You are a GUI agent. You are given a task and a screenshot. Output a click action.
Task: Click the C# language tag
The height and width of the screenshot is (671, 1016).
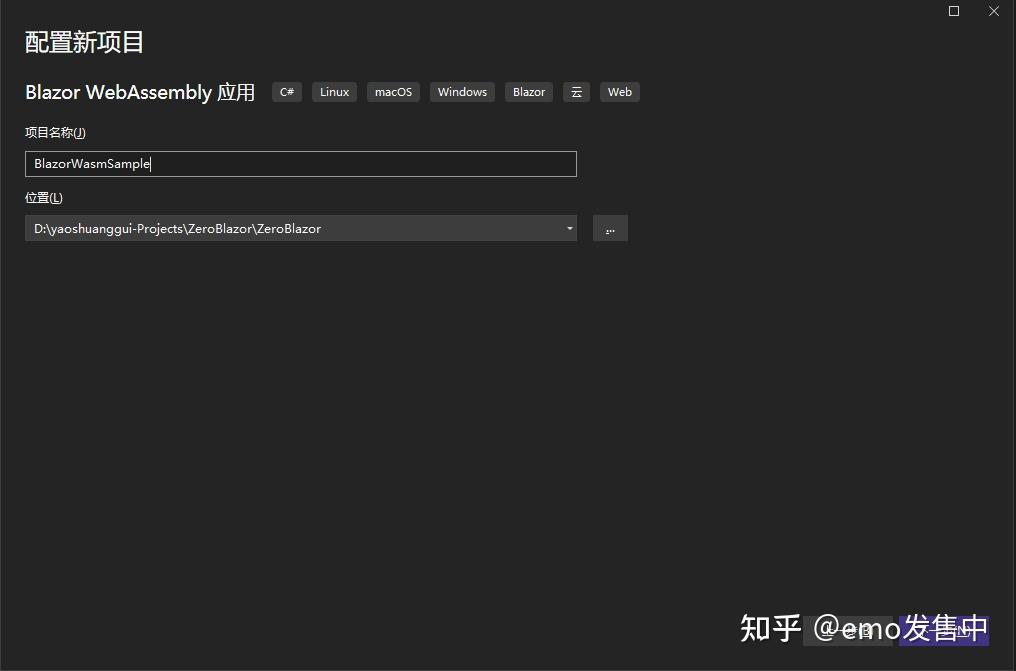tap(287, 91)
